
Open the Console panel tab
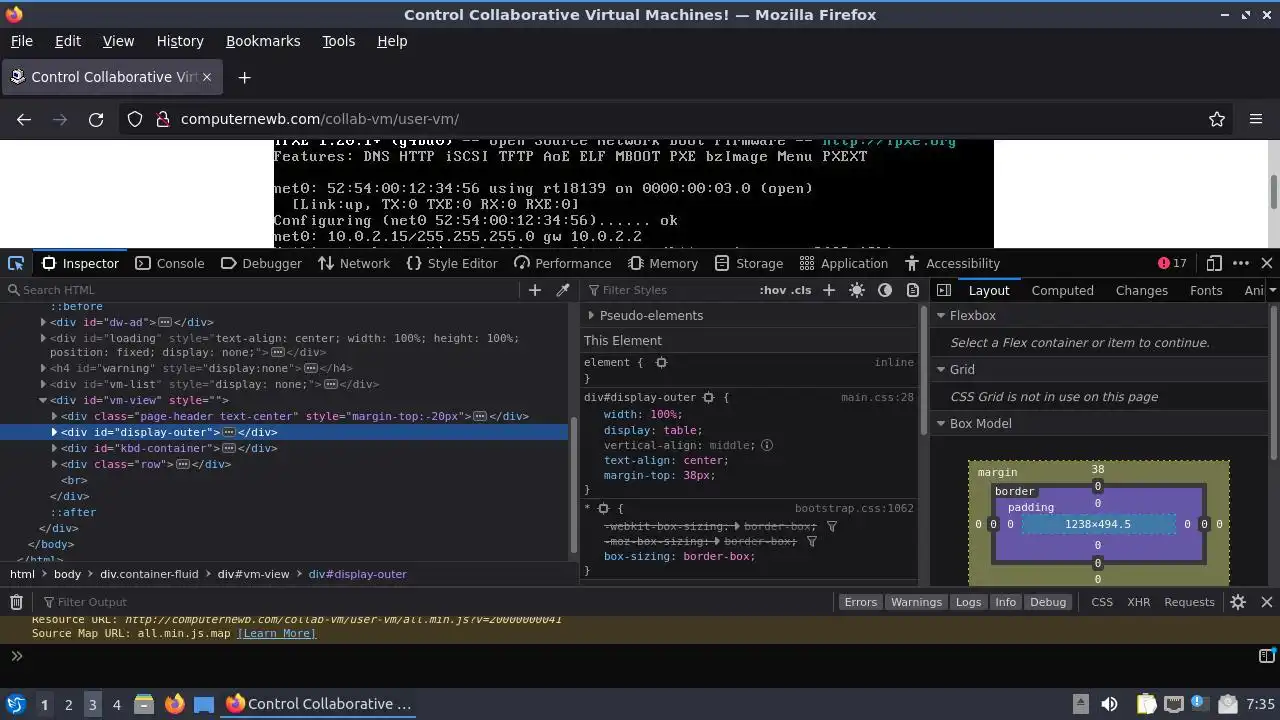169,263
